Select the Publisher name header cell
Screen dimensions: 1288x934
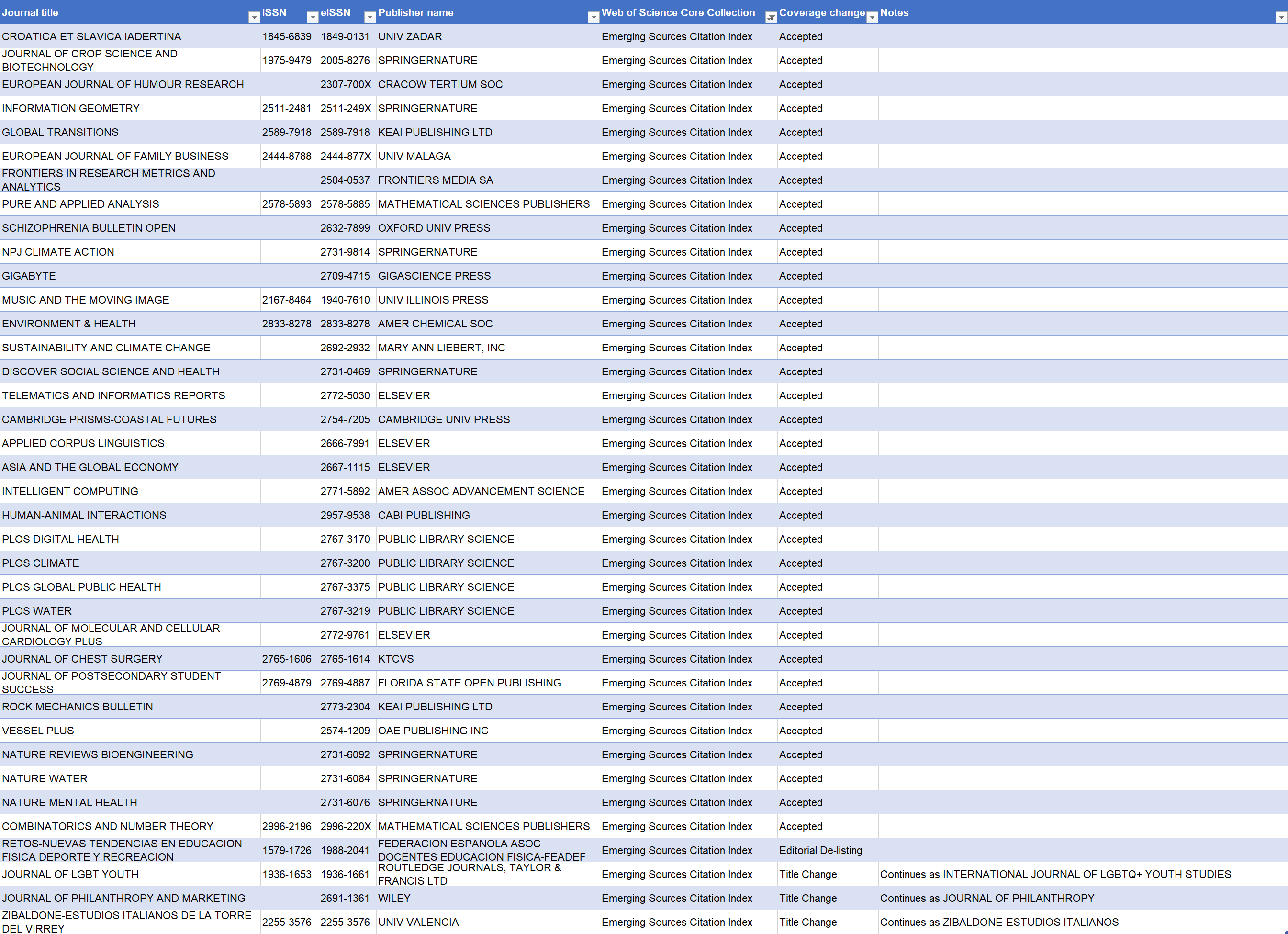(x=488, y=12)
